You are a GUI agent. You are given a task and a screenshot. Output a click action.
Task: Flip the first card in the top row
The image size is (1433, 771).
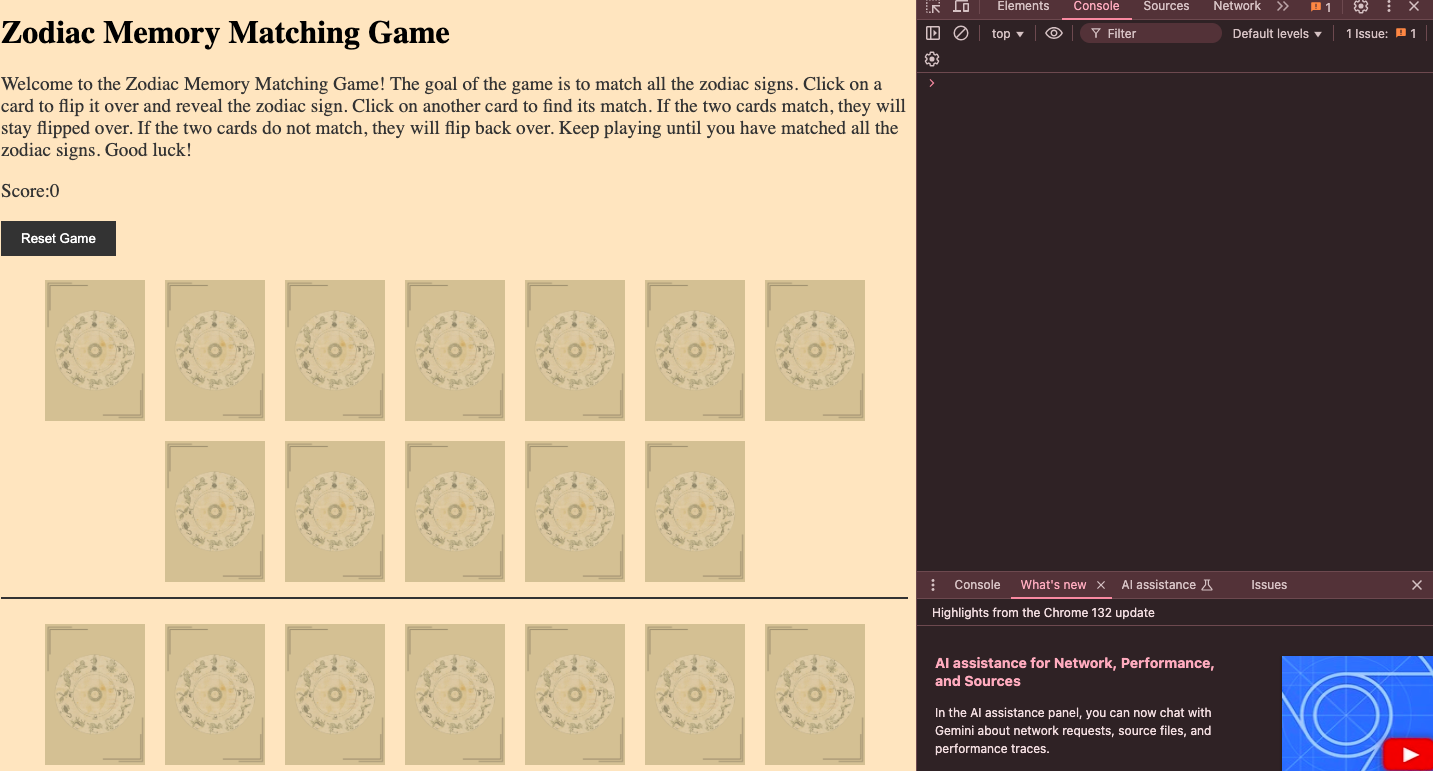pyautogui.click(x=95, y=350)
